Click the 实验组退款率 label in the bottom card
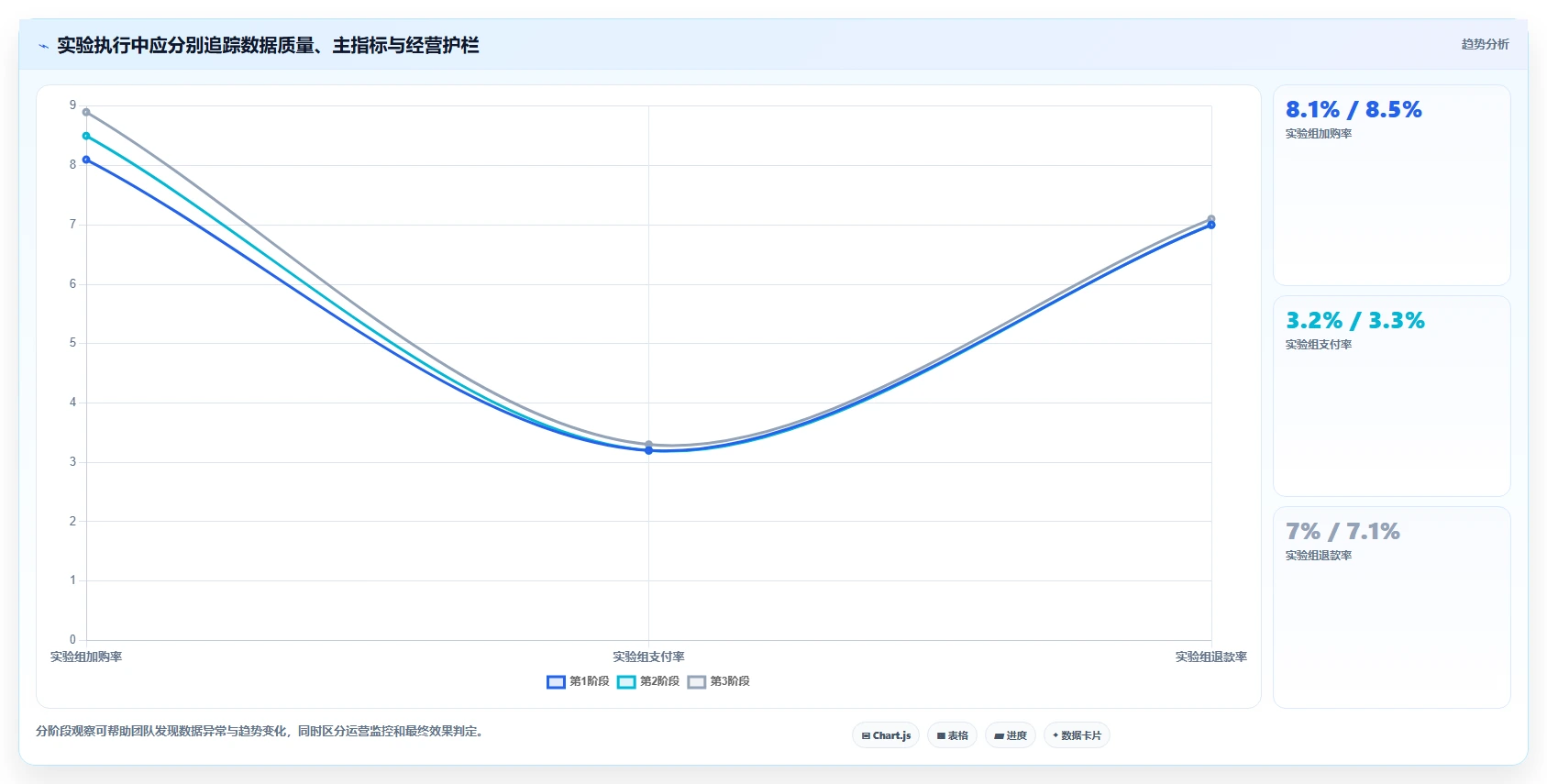 point(1319,556)
